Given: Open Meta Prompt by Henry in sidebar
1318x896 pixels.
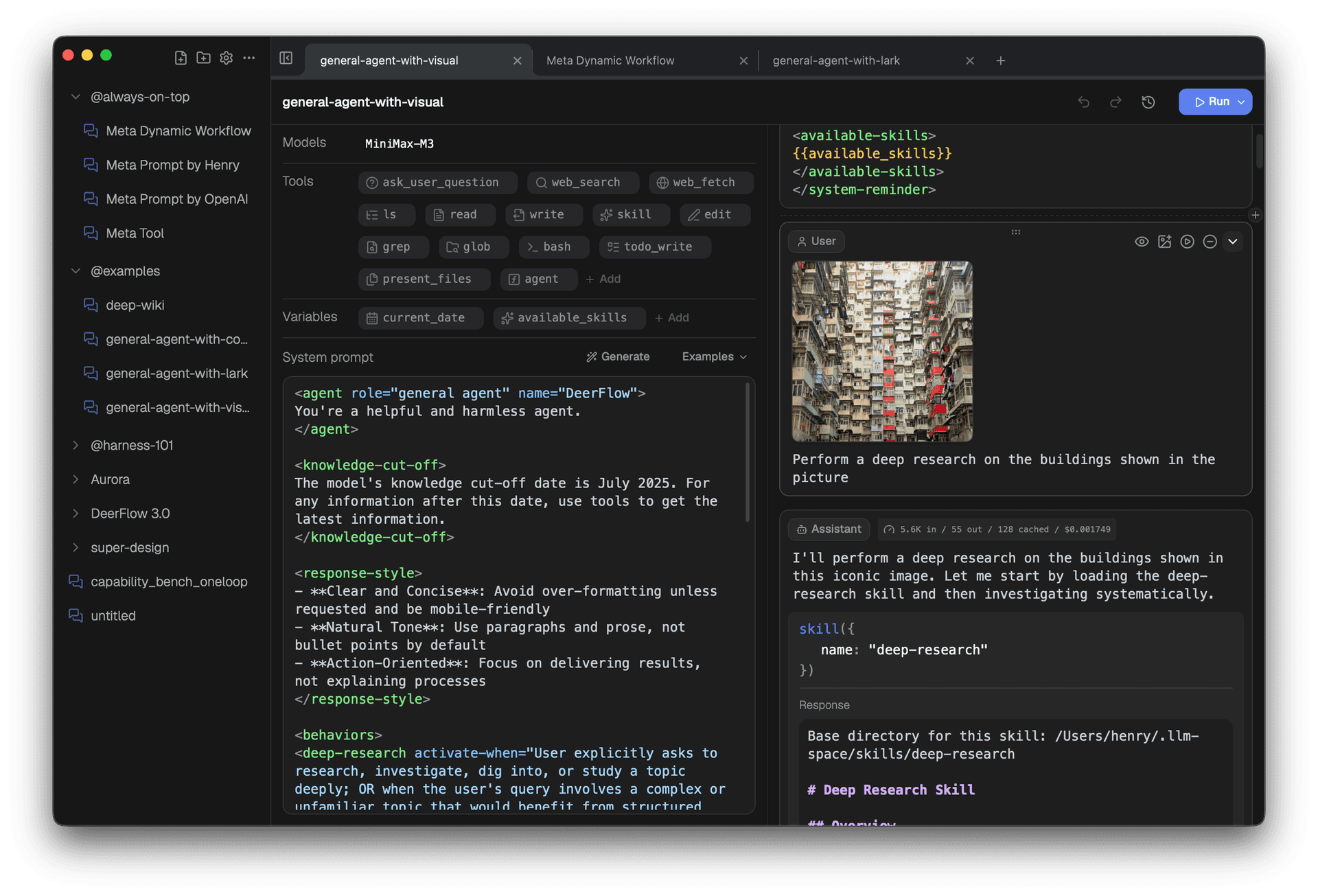Looking at the screenshot, I should [172, 165].
